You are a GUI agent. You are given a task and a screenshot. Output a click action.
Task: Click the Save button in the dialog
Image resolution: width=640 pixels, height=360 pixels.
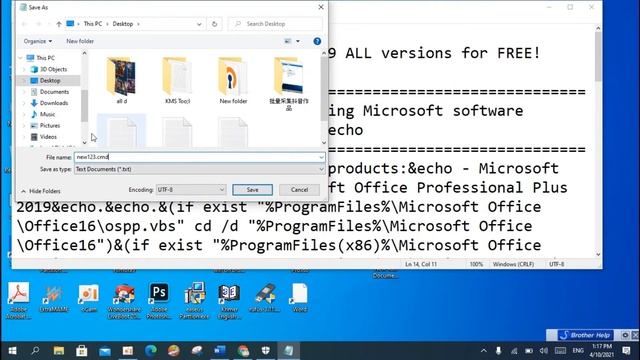(x=252, y=190)
